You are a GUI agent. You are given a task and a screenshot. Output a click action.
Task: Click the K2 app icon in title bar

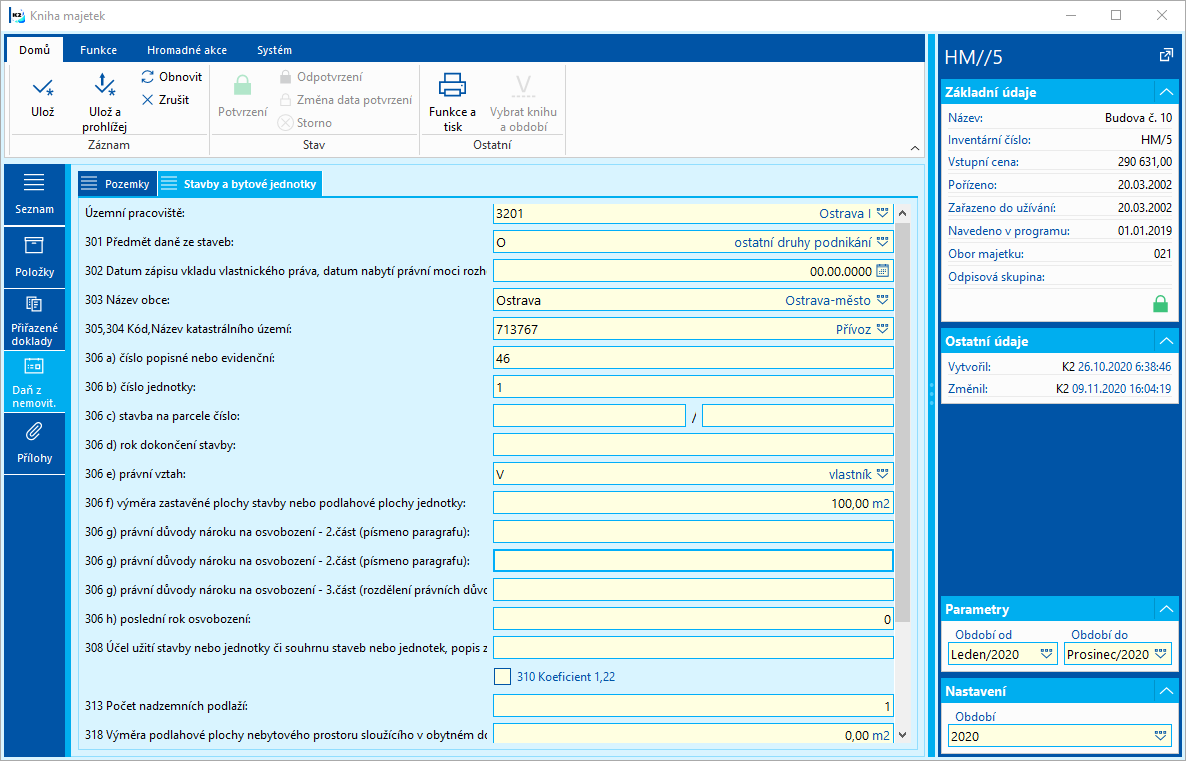tap(16, 15)
